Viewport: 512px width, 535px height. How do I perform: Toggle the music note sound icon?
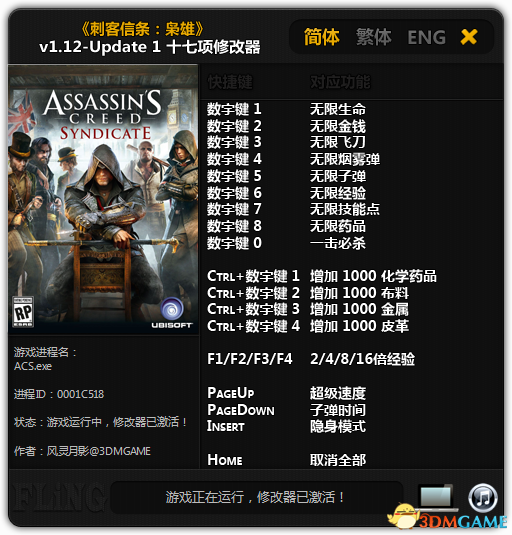coord(483,498)
